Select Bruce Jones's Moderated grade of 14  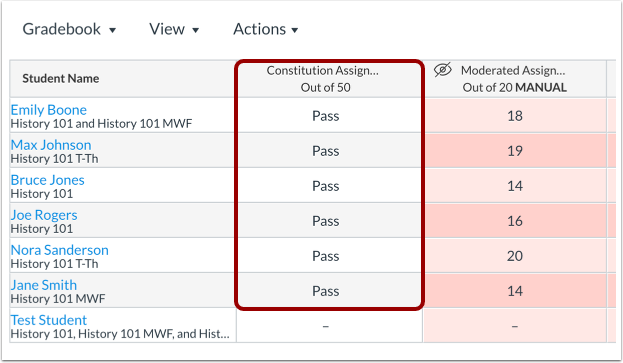515,185
